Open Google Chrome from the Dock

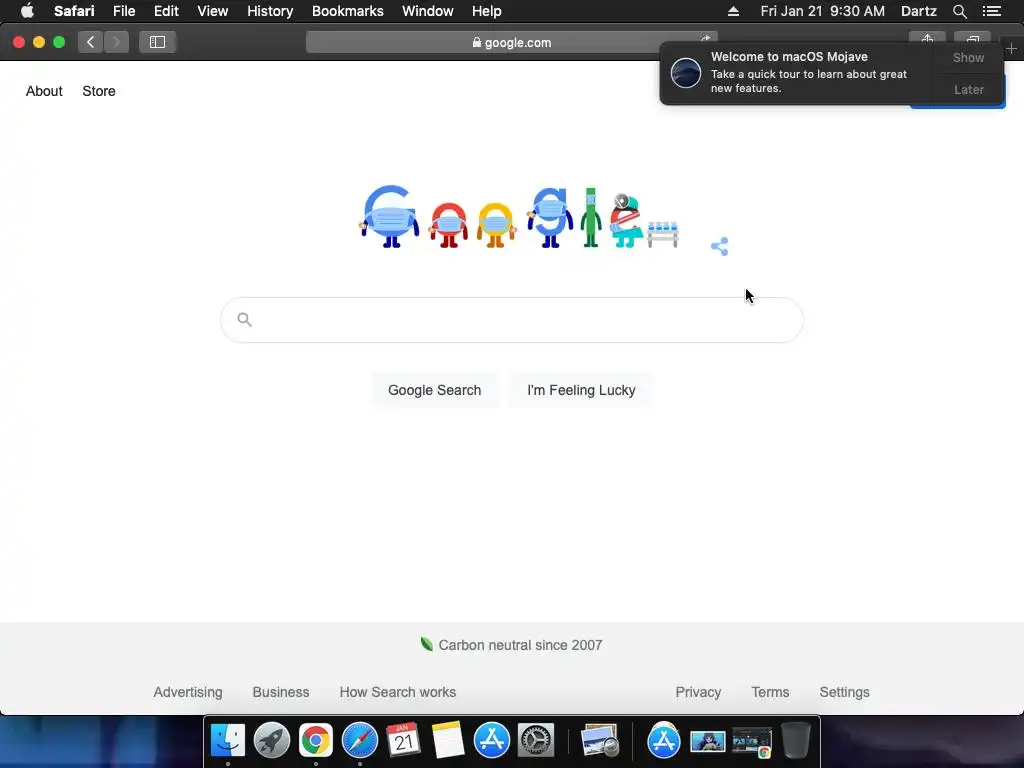pos(315,740)
